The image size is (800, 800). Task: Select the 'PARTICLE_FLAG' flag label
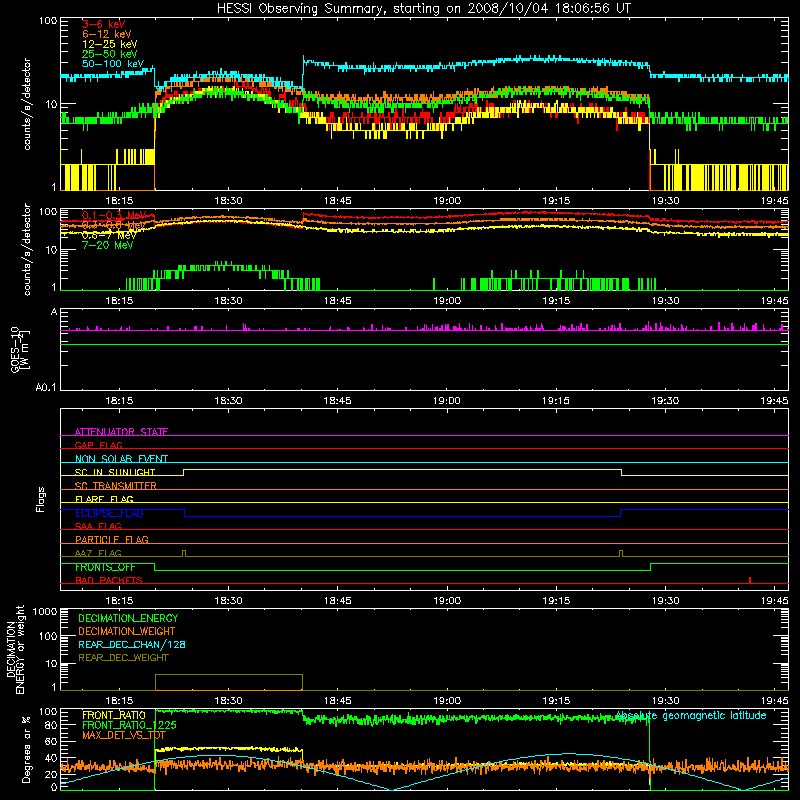(111, 539)
